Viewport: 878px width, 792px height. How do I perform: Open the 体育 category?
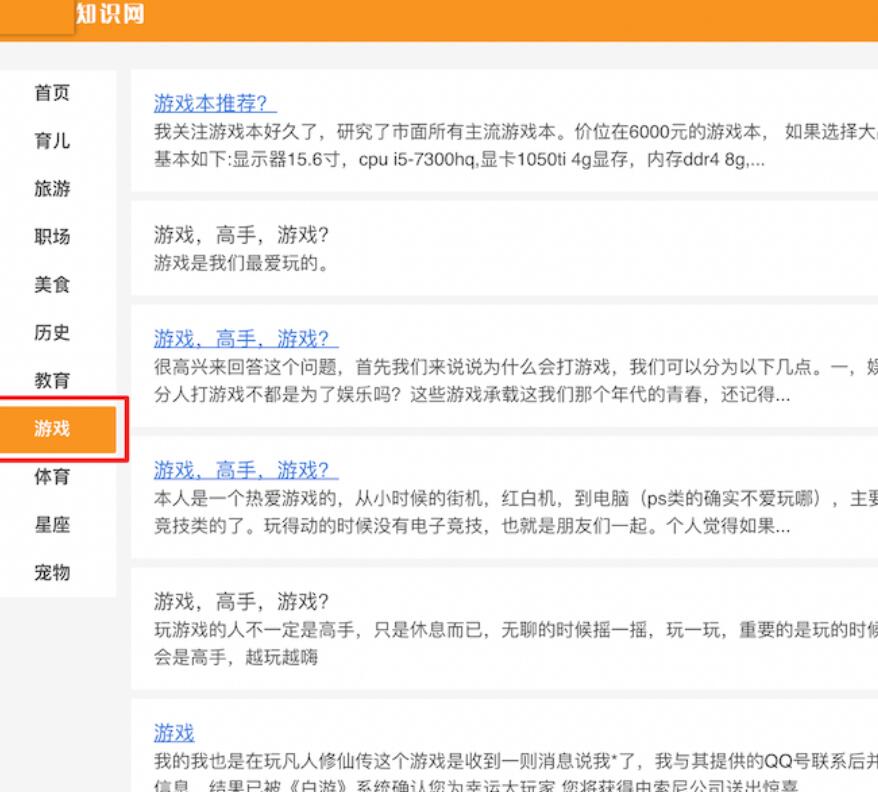coord(53,477)
